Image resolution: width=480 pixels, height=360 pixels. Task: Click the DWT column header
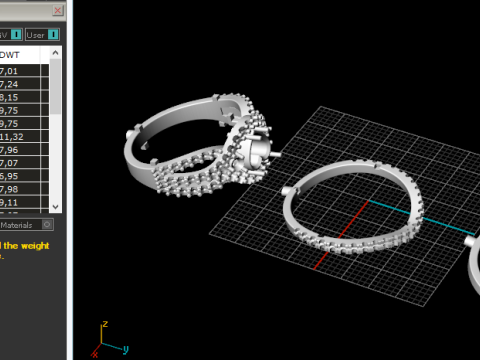click(20, 55)
